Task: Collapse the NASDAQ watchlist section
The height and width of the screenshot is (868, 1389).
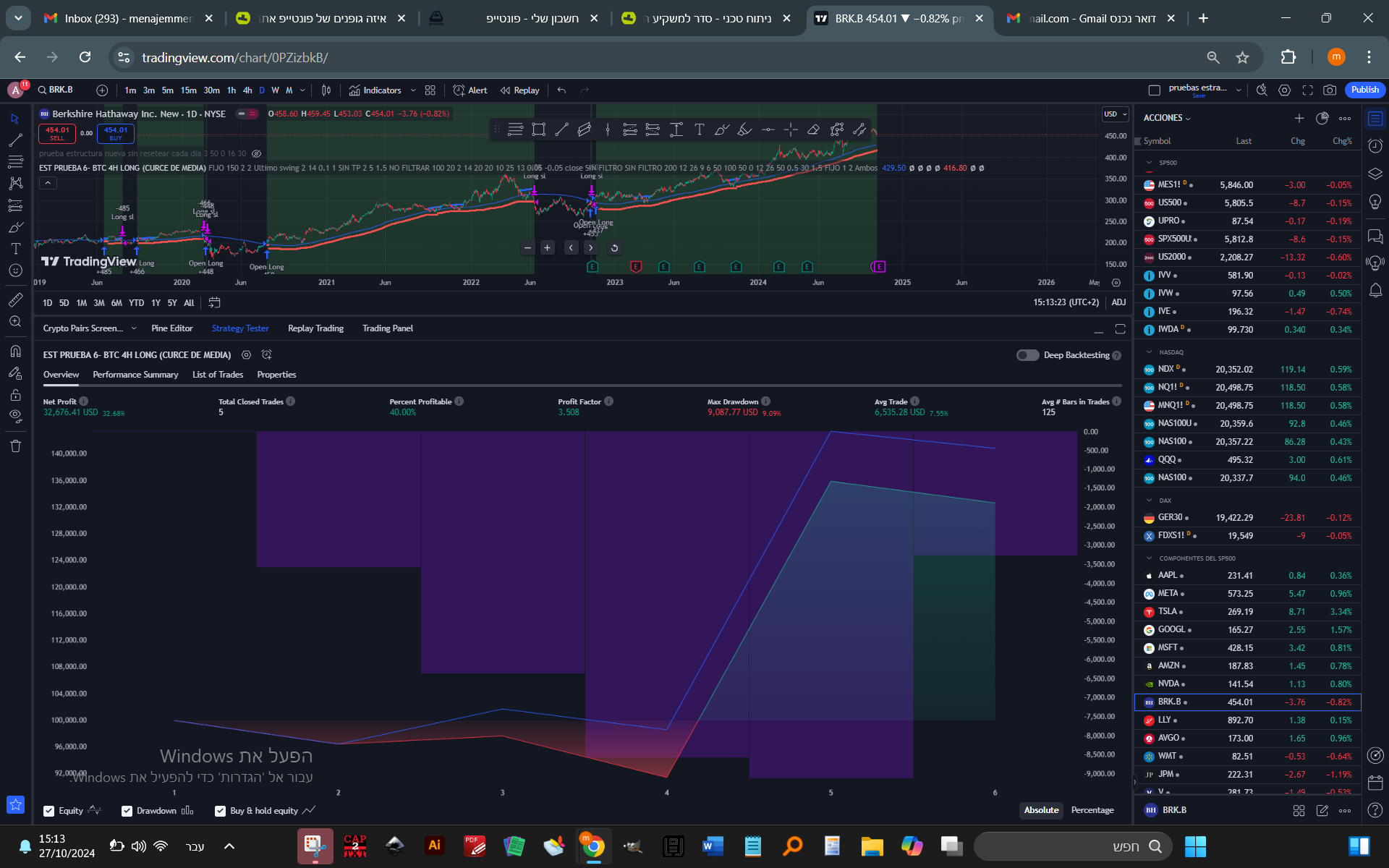Action: pyautogui.click(x=1149, y=352)
